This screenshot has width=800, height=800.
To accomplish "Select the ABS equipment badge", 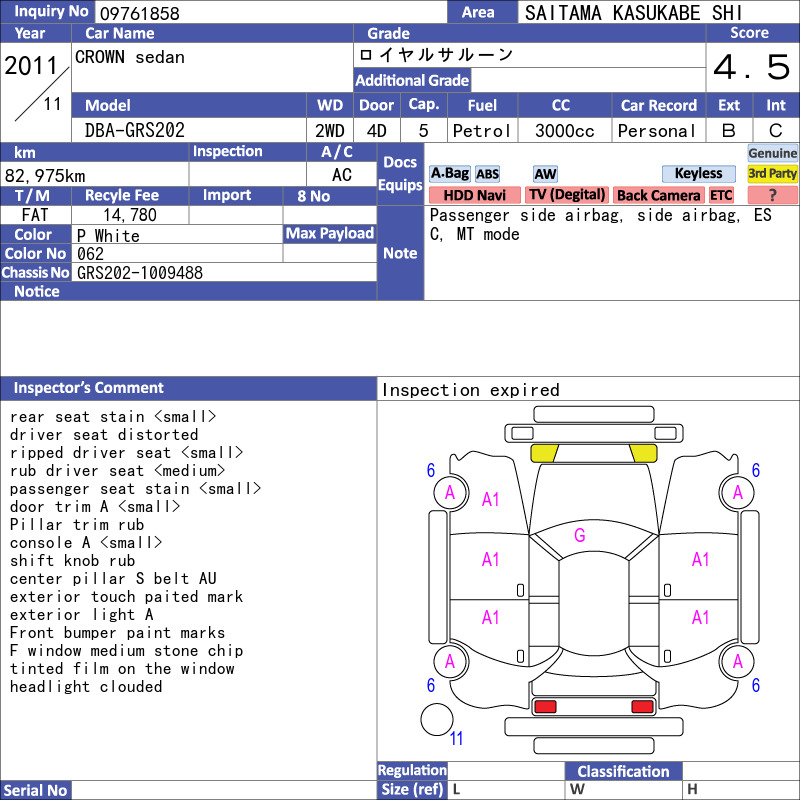I will pyautogui.click(x=488, y=174).
